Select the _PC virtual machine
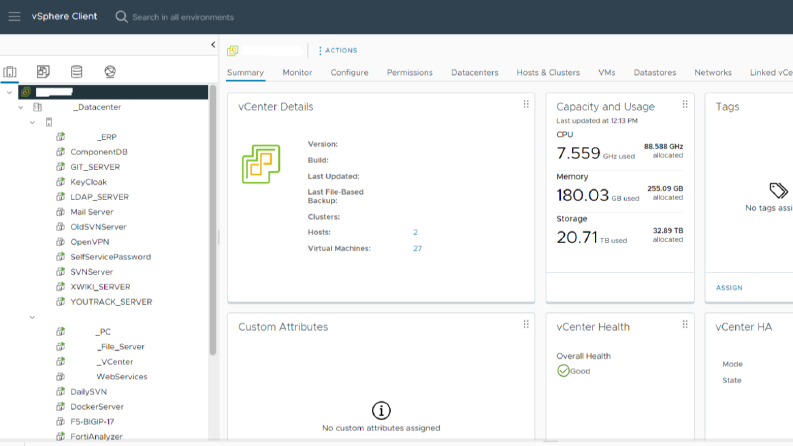 pyautogui.click(x=103, y=332)
